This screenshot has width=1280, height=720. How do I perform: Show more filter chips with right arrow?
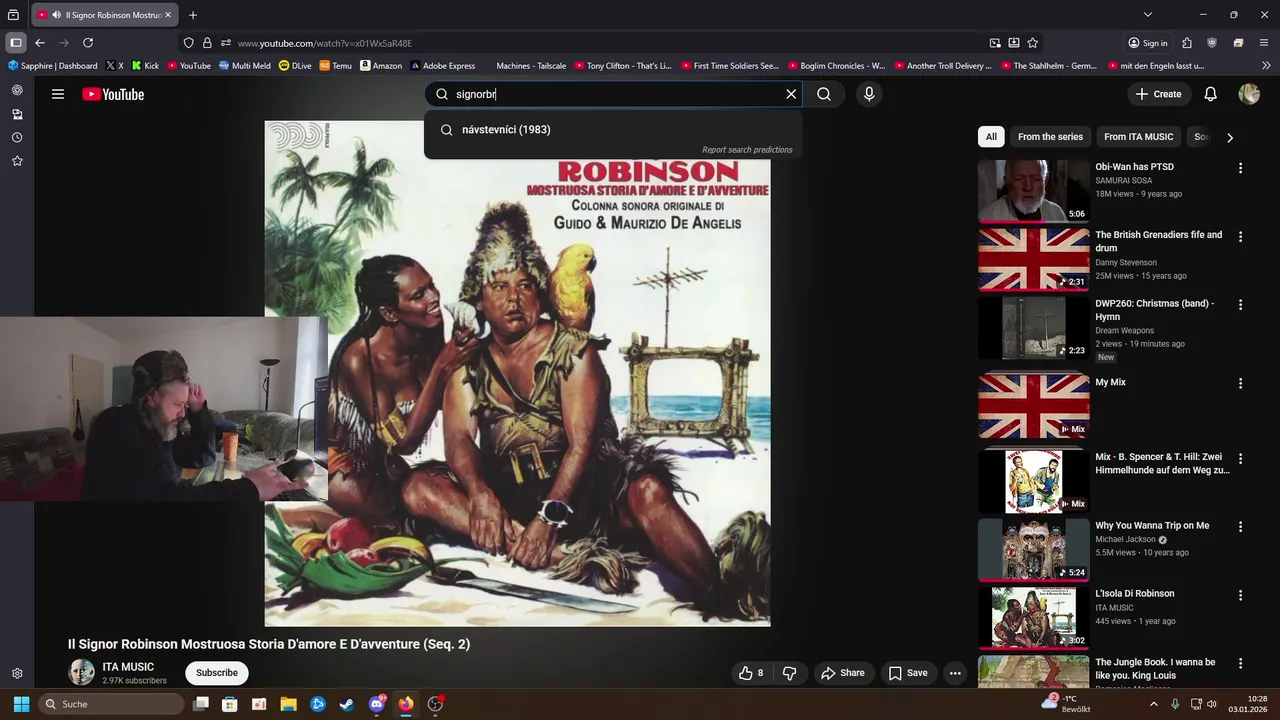click(x=1230, y=137)
